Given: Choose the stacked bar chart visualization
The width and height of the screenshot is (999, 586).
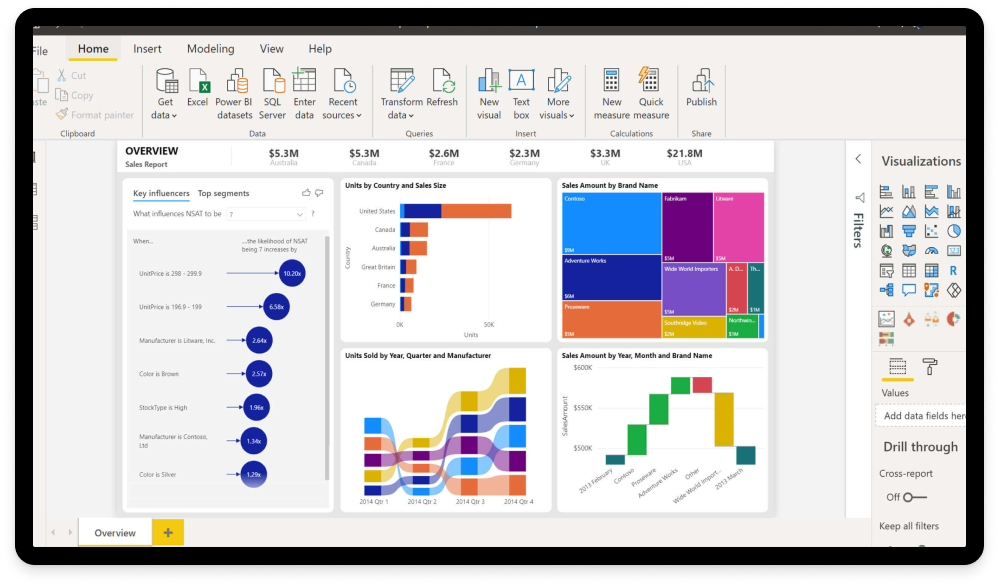Looking at the screenshot, I should [x=886, y=192].
